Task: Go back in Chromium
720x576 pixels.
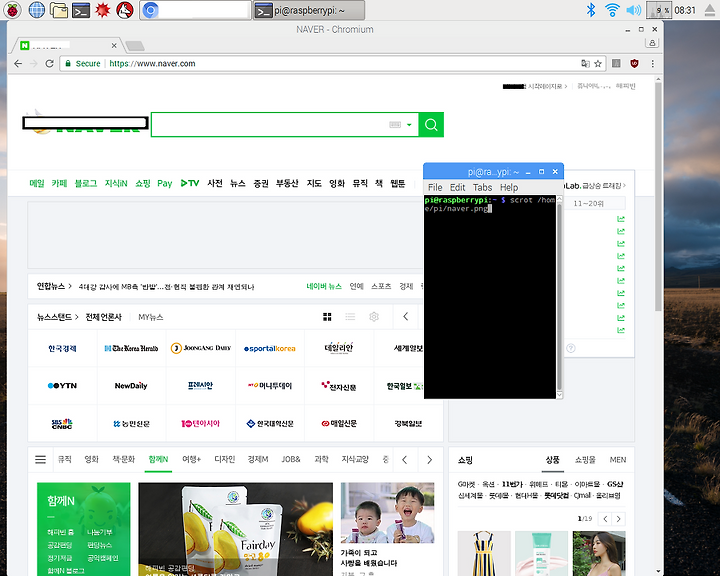Action: pyautogui.click(x=18, y=63)
